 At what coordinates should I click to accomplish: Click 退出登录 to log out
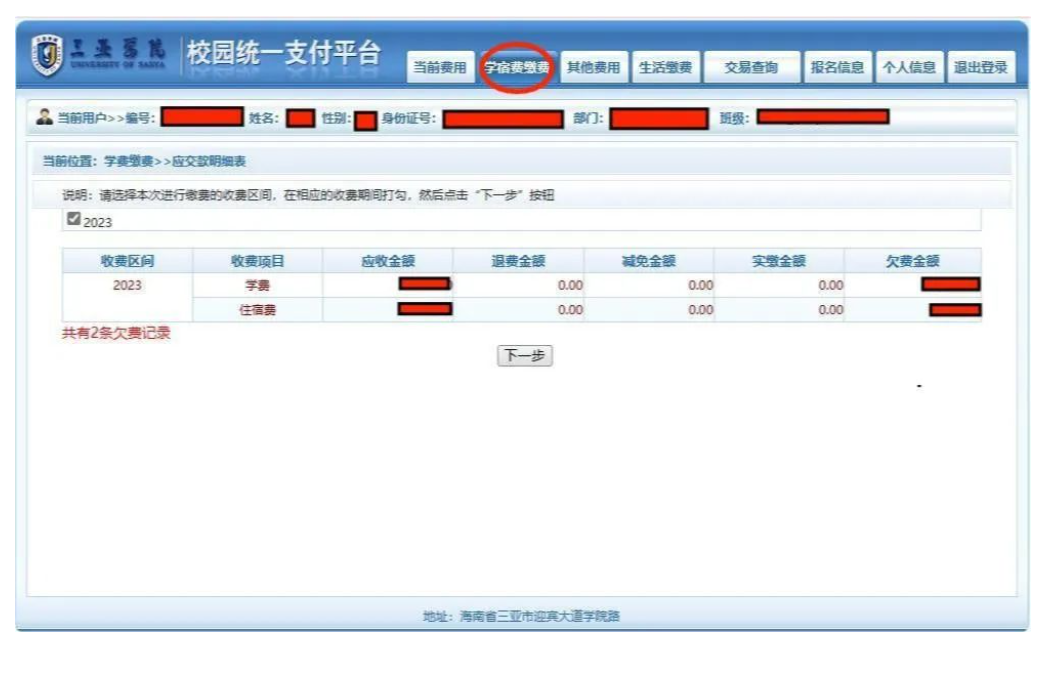[x=980, y=68]
